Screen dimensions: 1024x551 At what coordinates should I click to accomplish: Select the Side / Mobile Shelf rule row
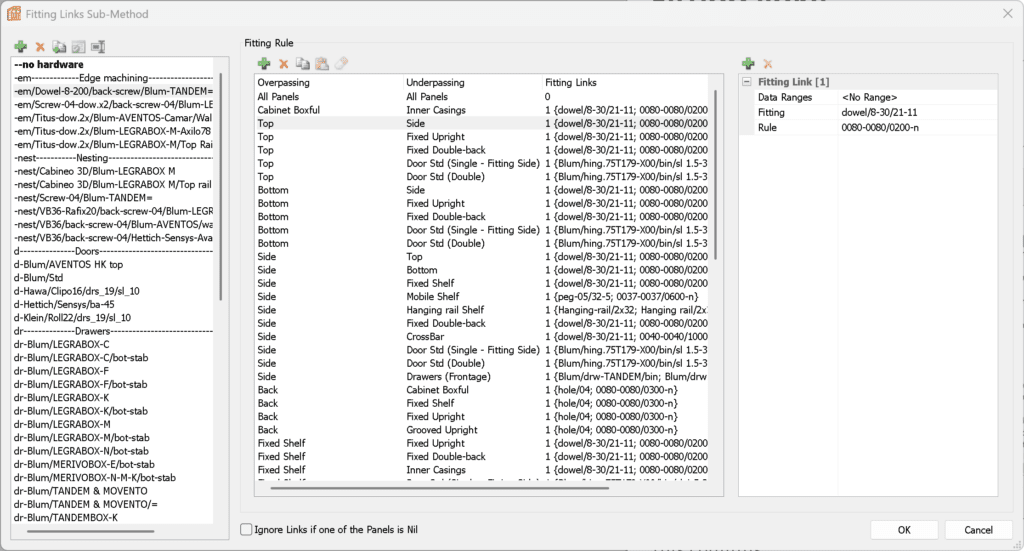click(481, 296)
